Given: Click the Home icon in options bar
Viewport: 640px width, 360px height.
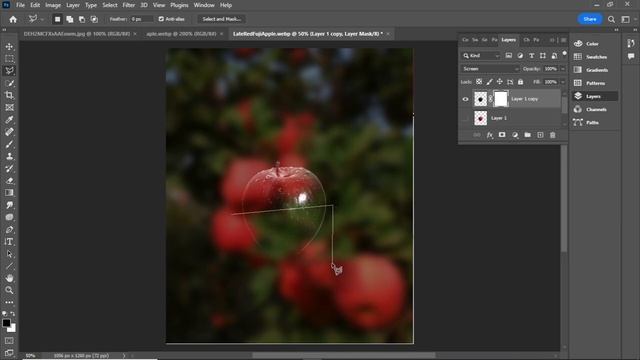Looking at the screenshot, I should click(13, 19).
